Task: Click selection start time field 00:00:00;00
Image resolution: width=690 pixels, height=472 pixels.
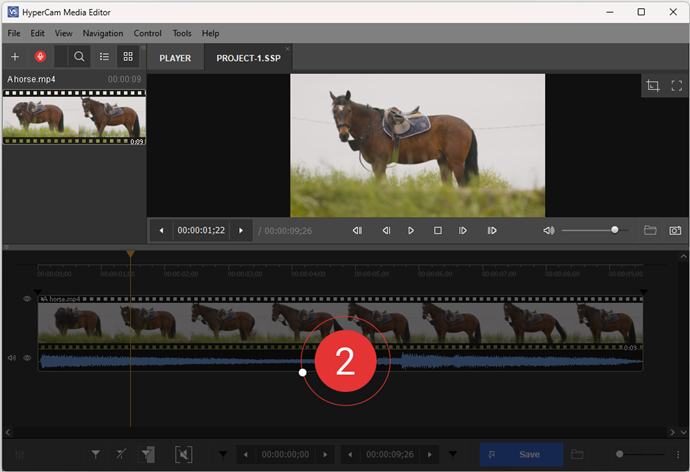Action: tap(285, 454)
